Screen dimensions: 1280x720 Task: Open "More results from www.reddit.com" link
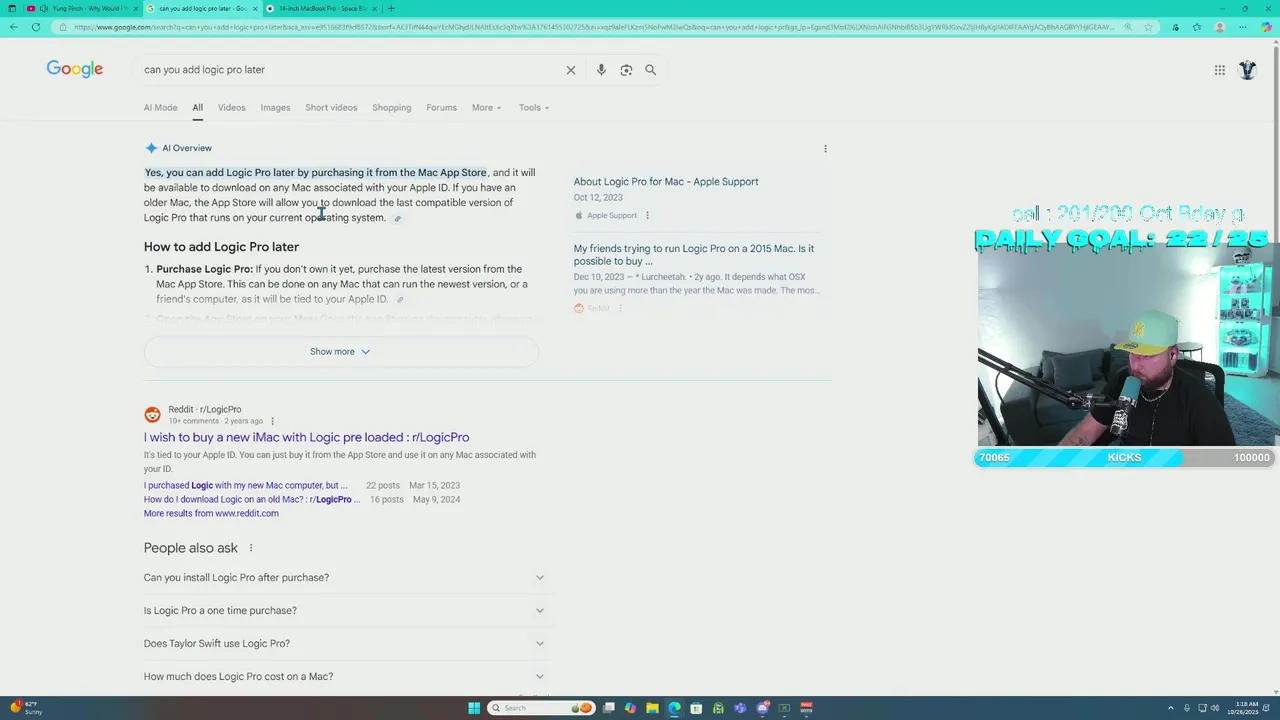point(211,513)
